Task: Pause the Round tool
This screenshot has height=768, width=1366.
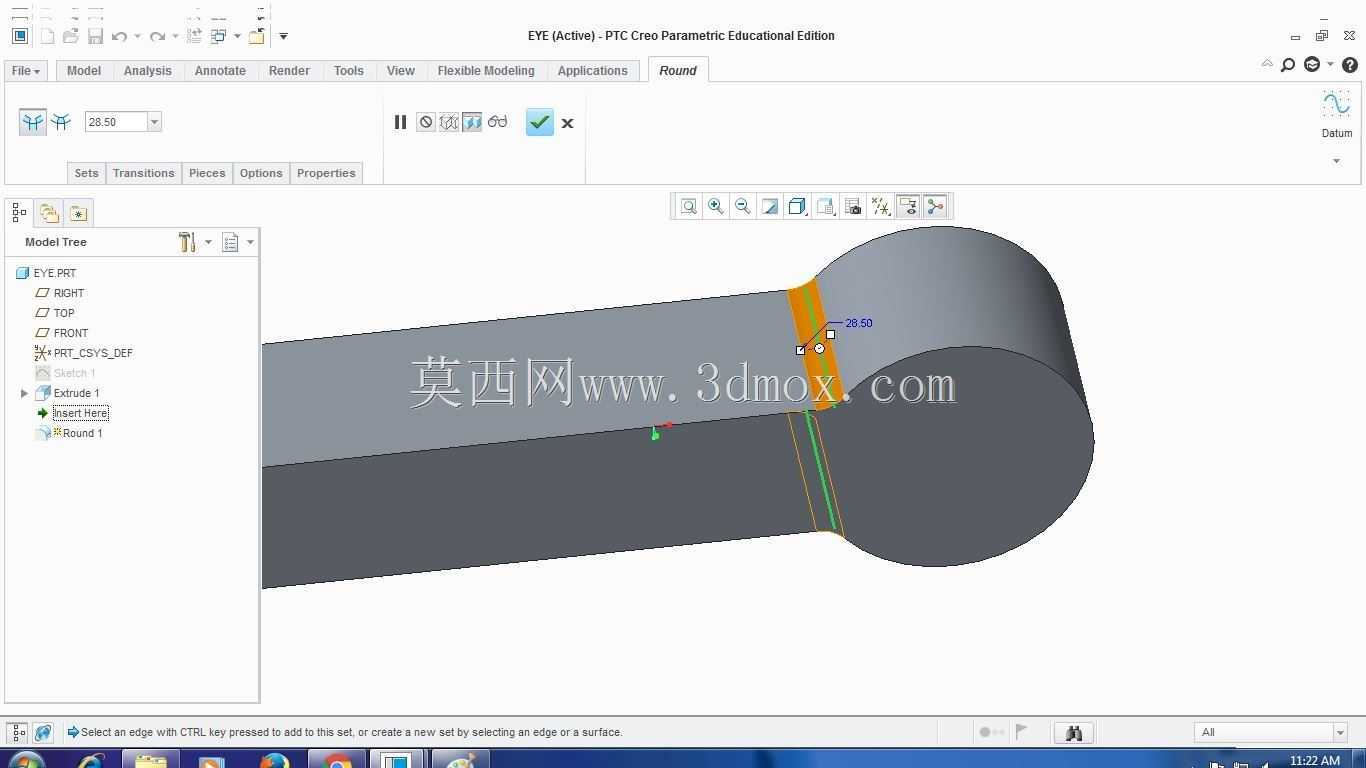Action: pos(400,122)
